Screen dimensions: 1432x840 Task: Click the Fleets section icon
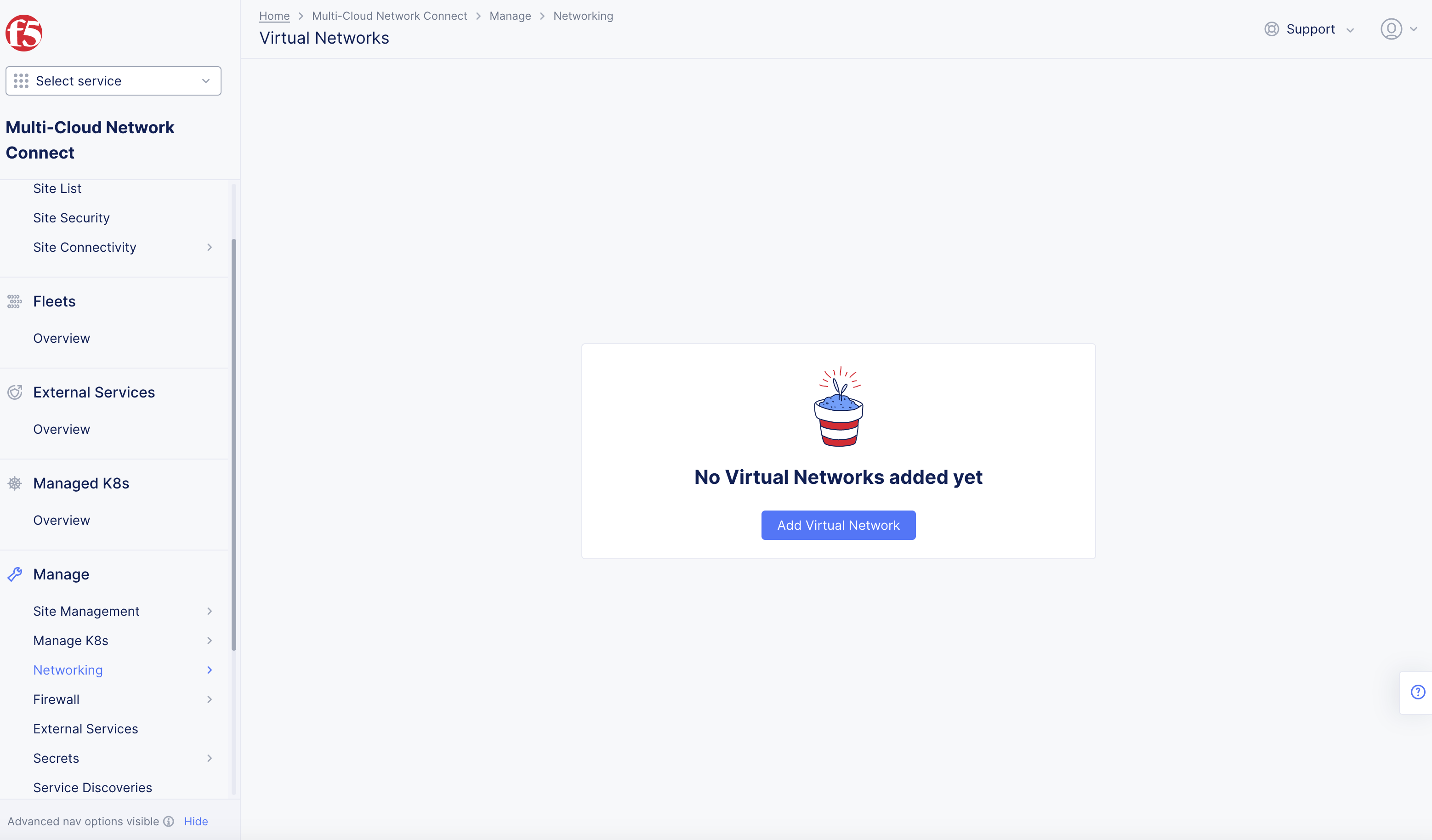pyautogui.click(x=14, y=302)
